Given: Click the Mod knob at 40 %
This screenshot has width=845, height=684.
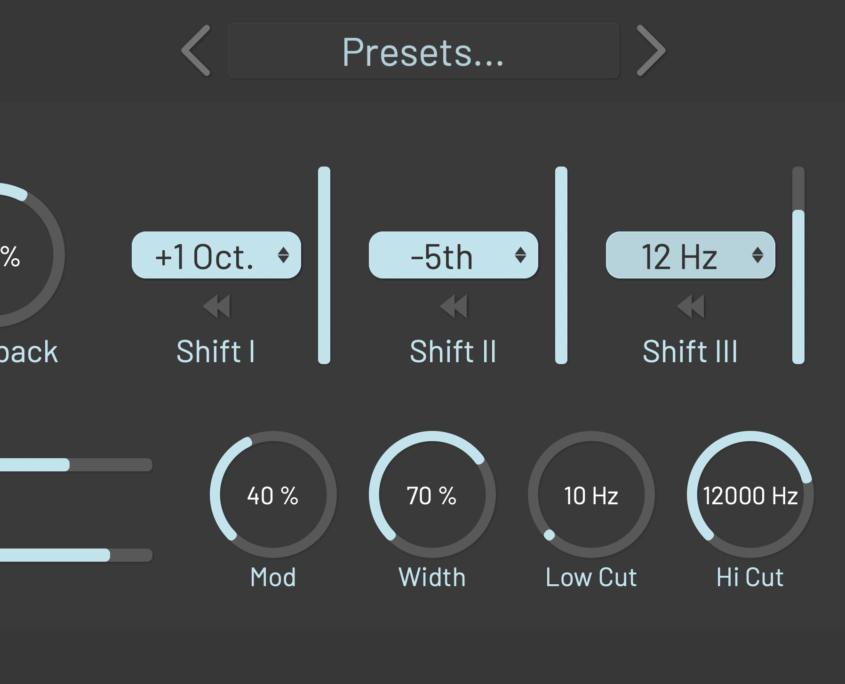Looking at the screenshot, I should click(x=273, y=495).
